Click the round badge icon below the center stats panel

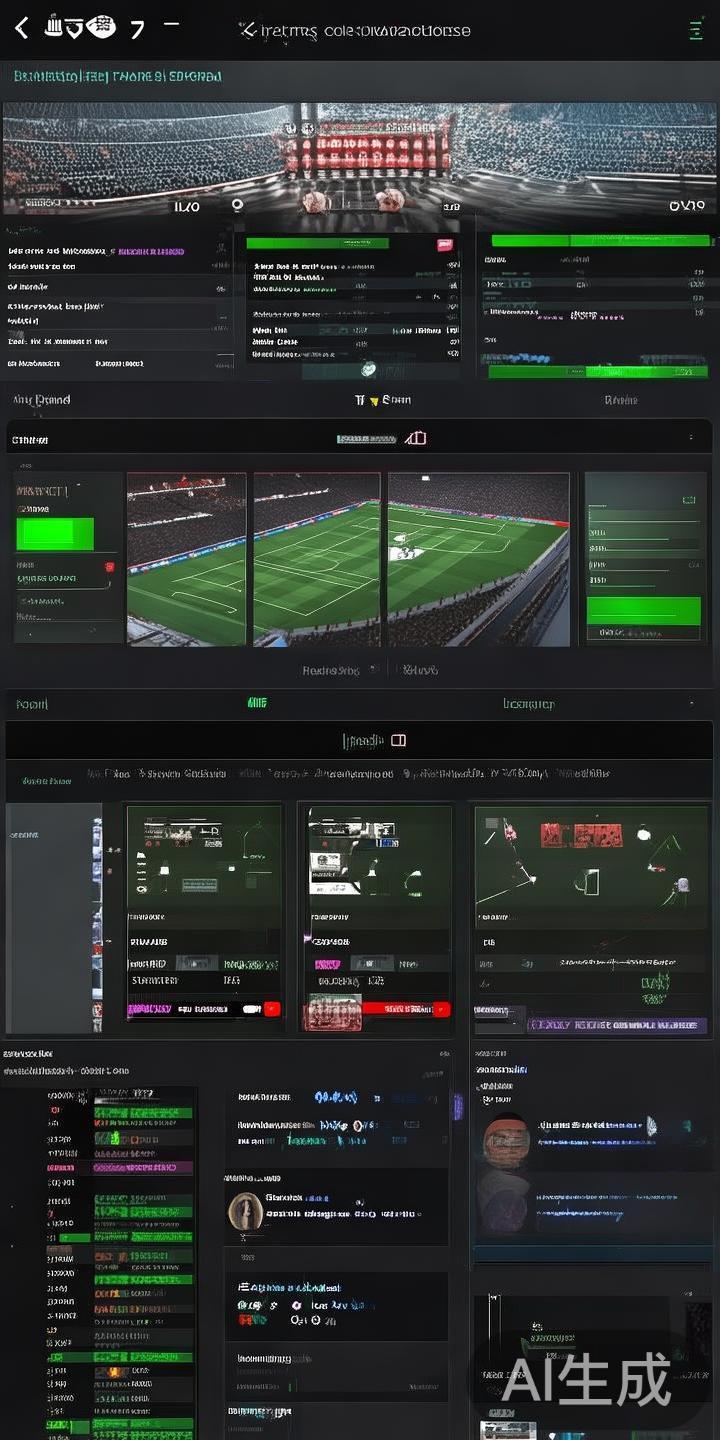(369, 370)
